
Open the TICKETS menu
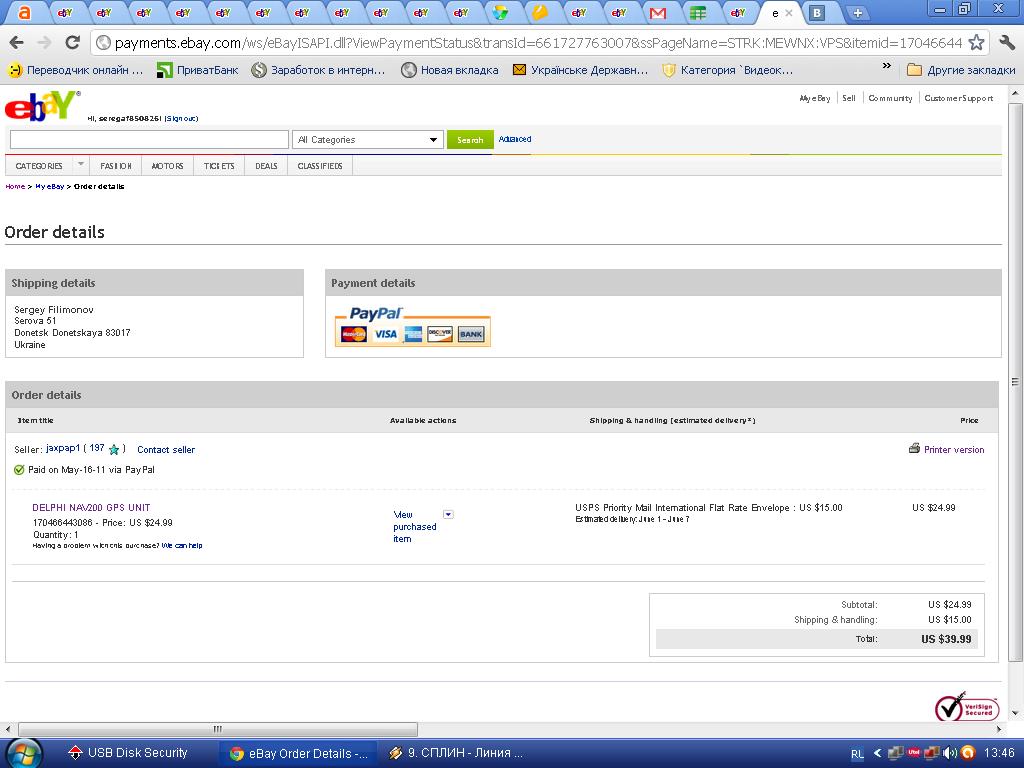219,166
